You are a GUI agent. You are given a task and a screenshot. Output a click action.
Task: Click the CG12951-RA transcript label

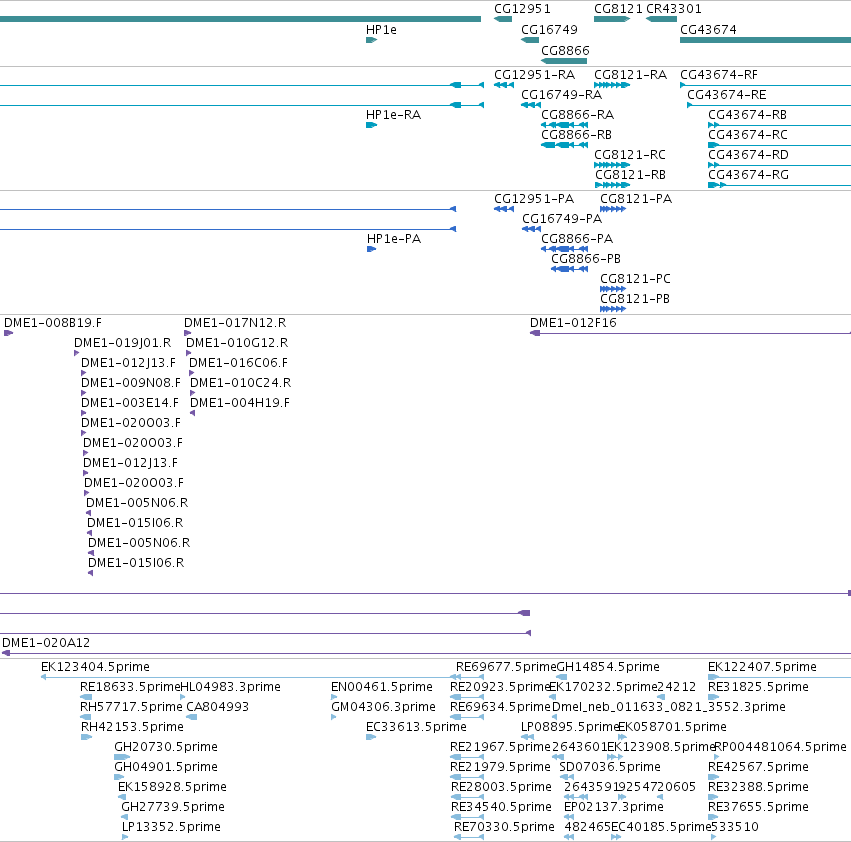pos(535,75)
